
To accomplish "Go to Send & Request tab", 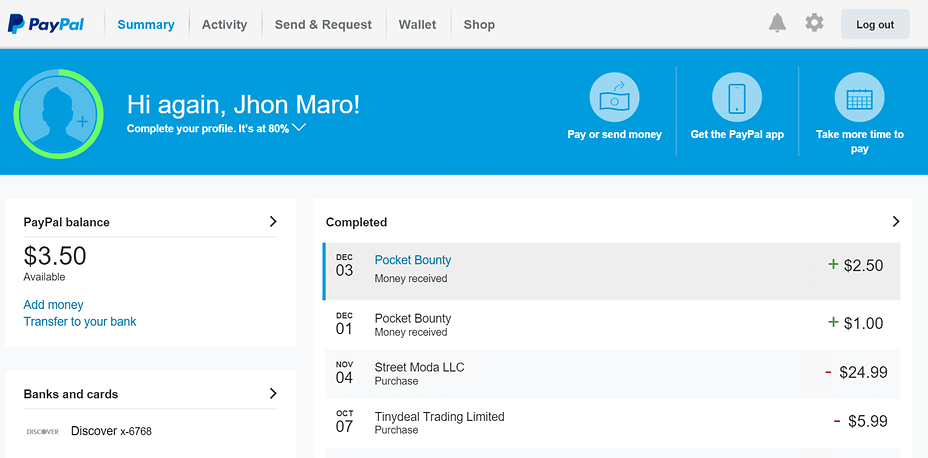I will tap(323, 25).
